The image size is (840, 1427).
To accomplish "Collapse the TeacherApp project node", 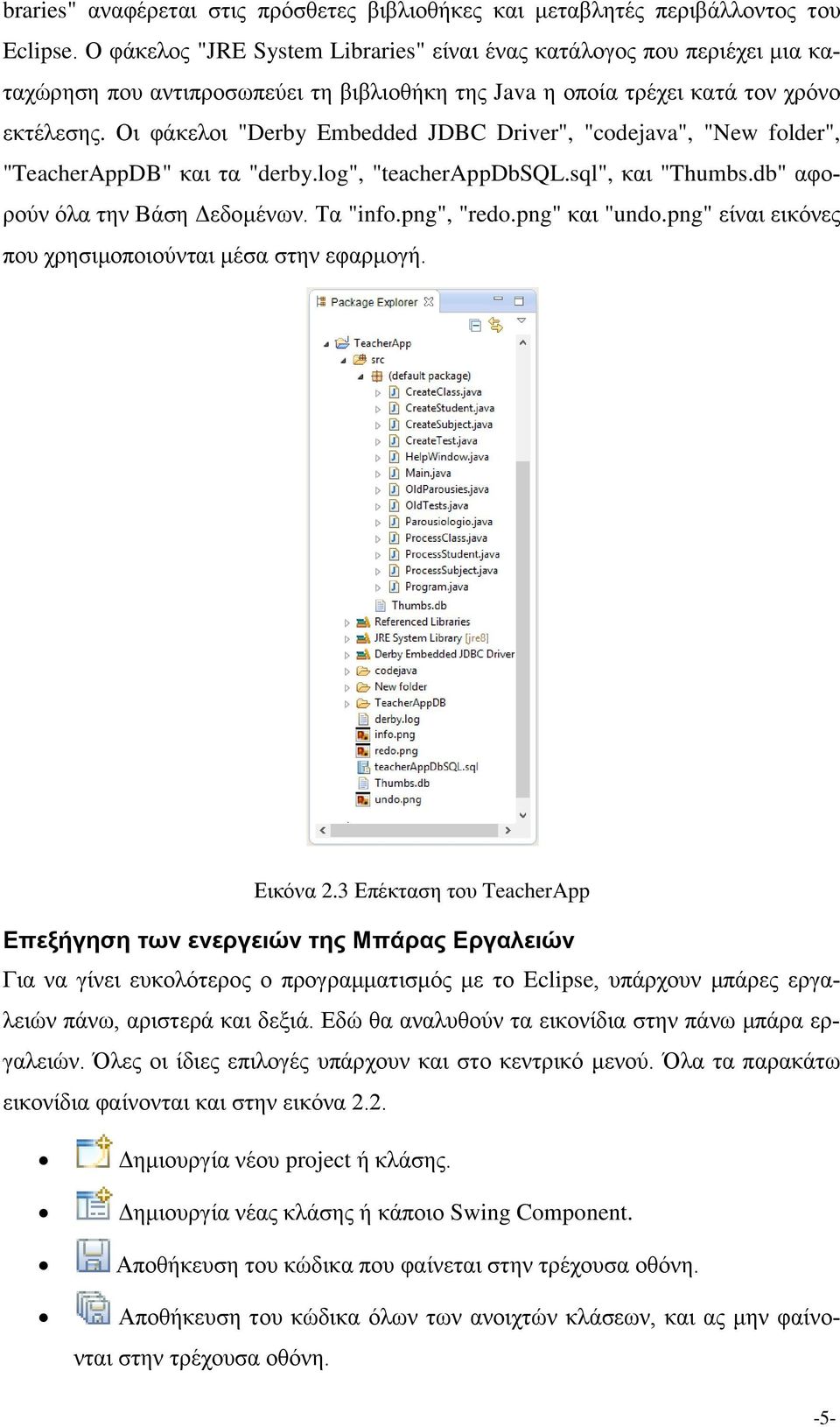I will point(326,344).
